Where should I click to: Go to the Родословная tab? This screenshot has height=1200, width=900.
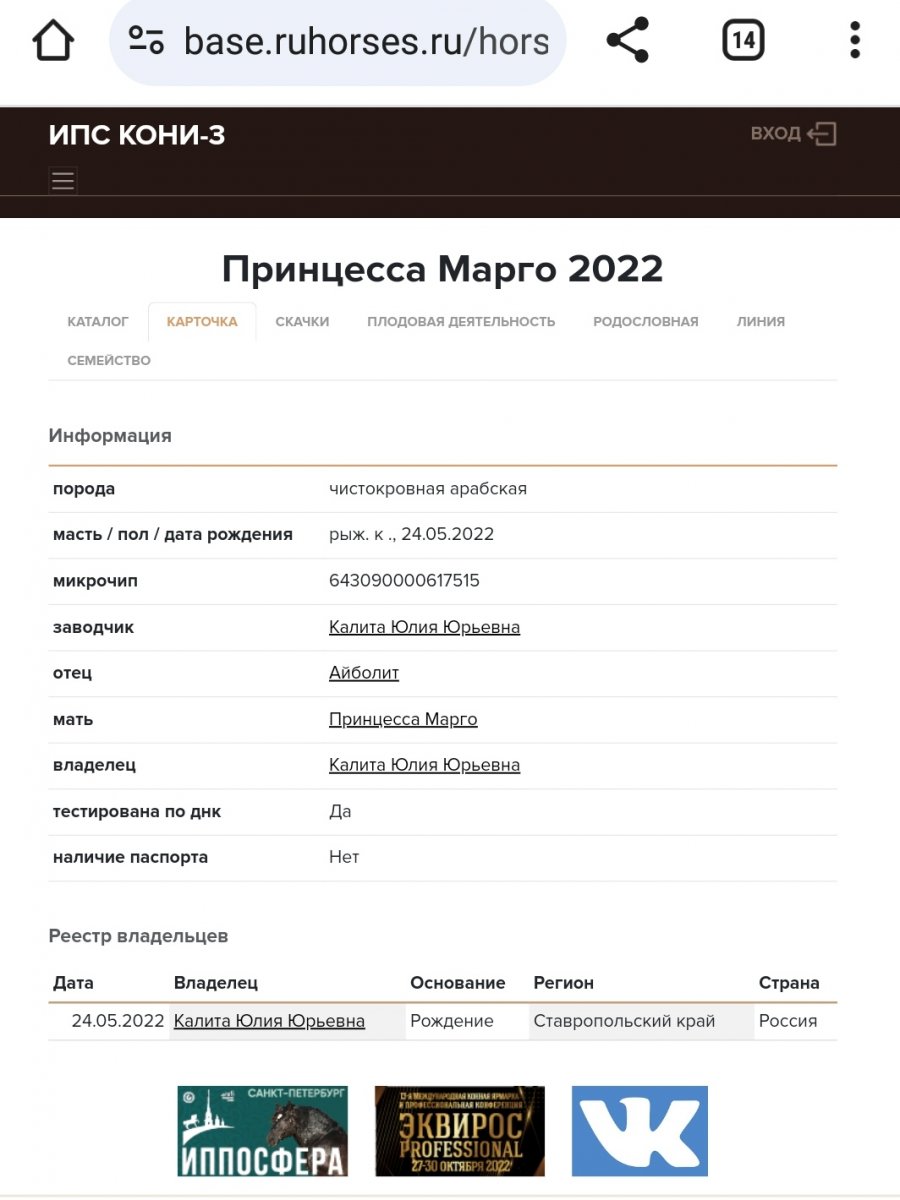pyautogui.click(x=645, y=322)
